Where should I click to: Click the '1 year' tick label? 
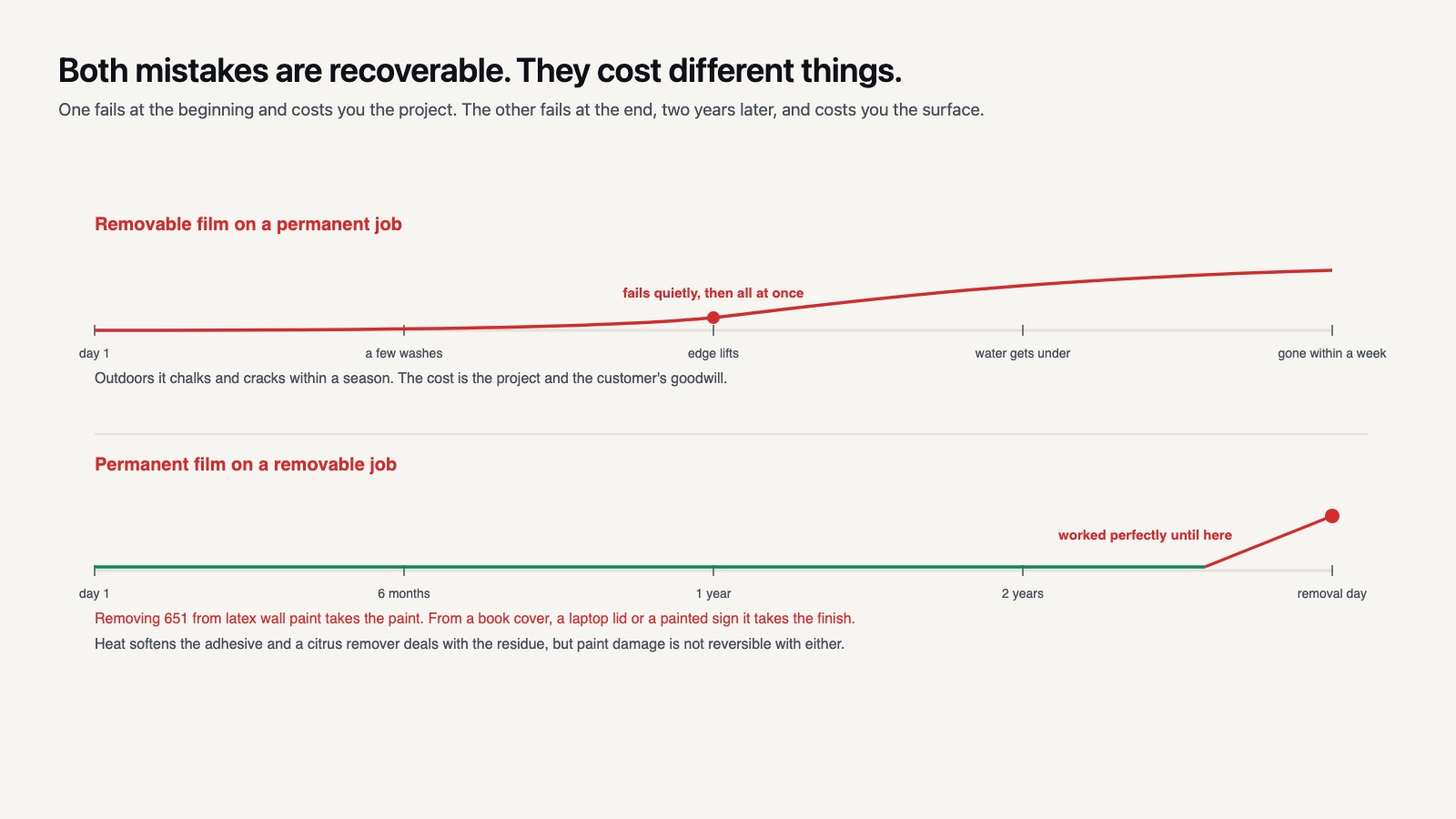coord(713,593)
